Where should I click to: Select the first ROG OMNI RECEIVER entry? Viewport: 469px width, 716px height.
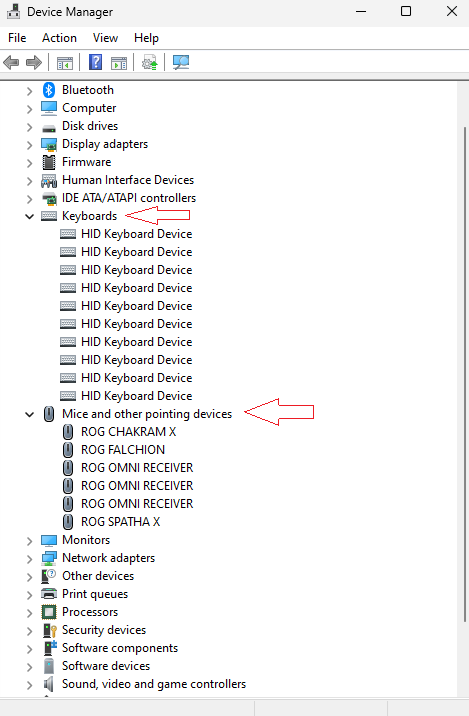137,468
